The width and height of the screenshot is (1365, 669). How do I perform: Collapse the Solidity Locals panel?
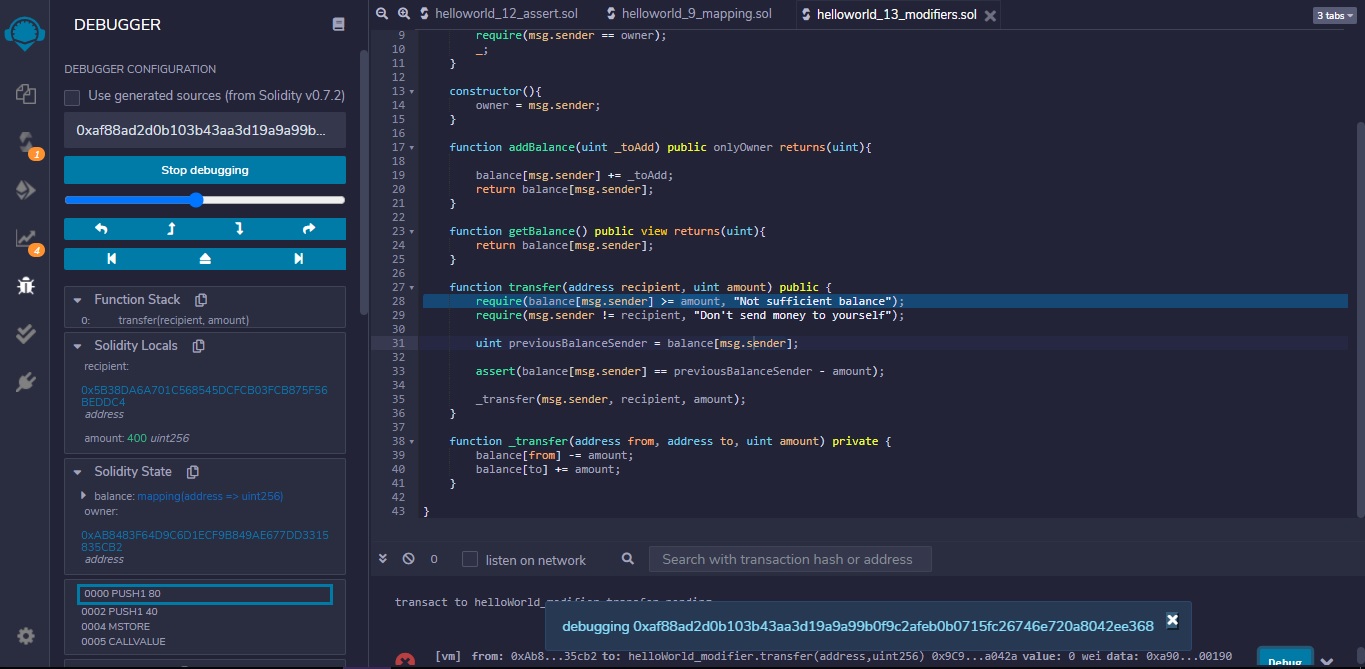coord(78,346)
